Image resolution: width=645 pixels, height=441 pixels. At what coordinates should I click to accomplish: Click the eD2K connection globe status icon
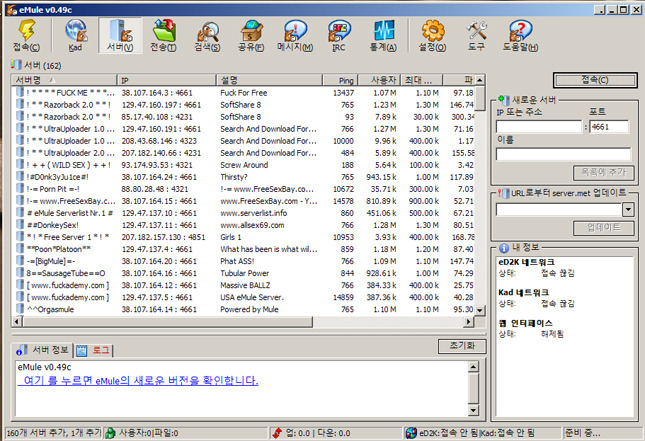411,433
